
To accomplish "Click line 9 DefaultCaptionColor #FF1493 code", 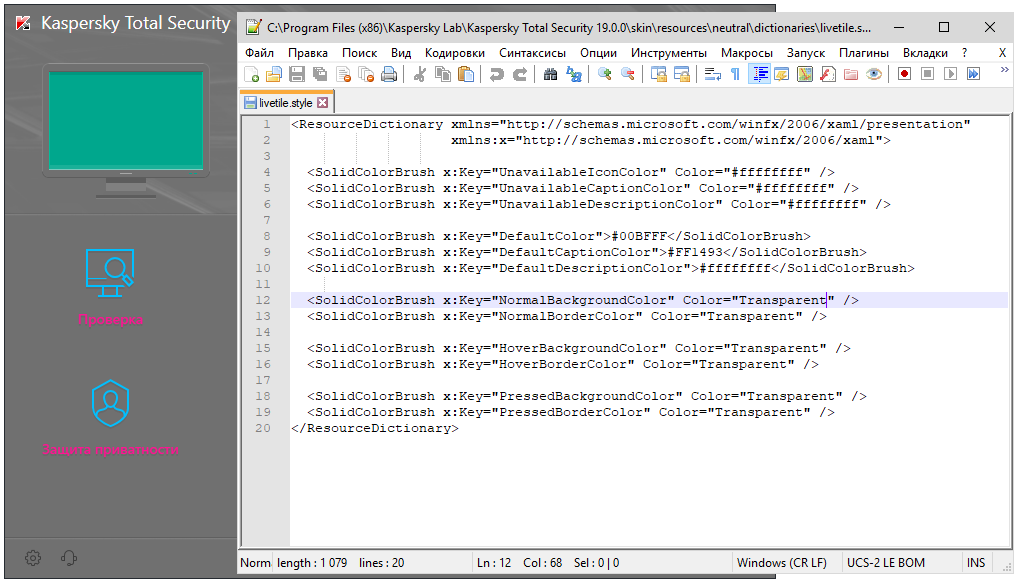I will pyautogui.click(x=587, y=252).
